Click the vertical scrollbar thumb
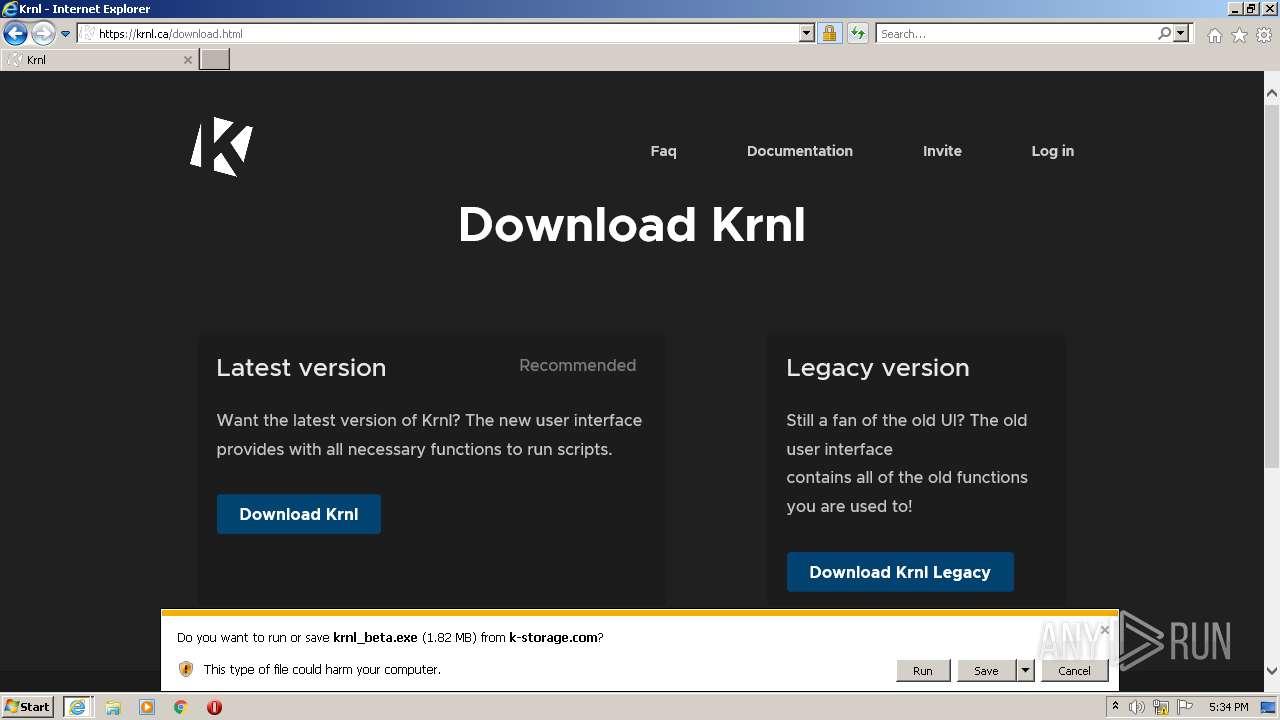 coord(1272,284)
